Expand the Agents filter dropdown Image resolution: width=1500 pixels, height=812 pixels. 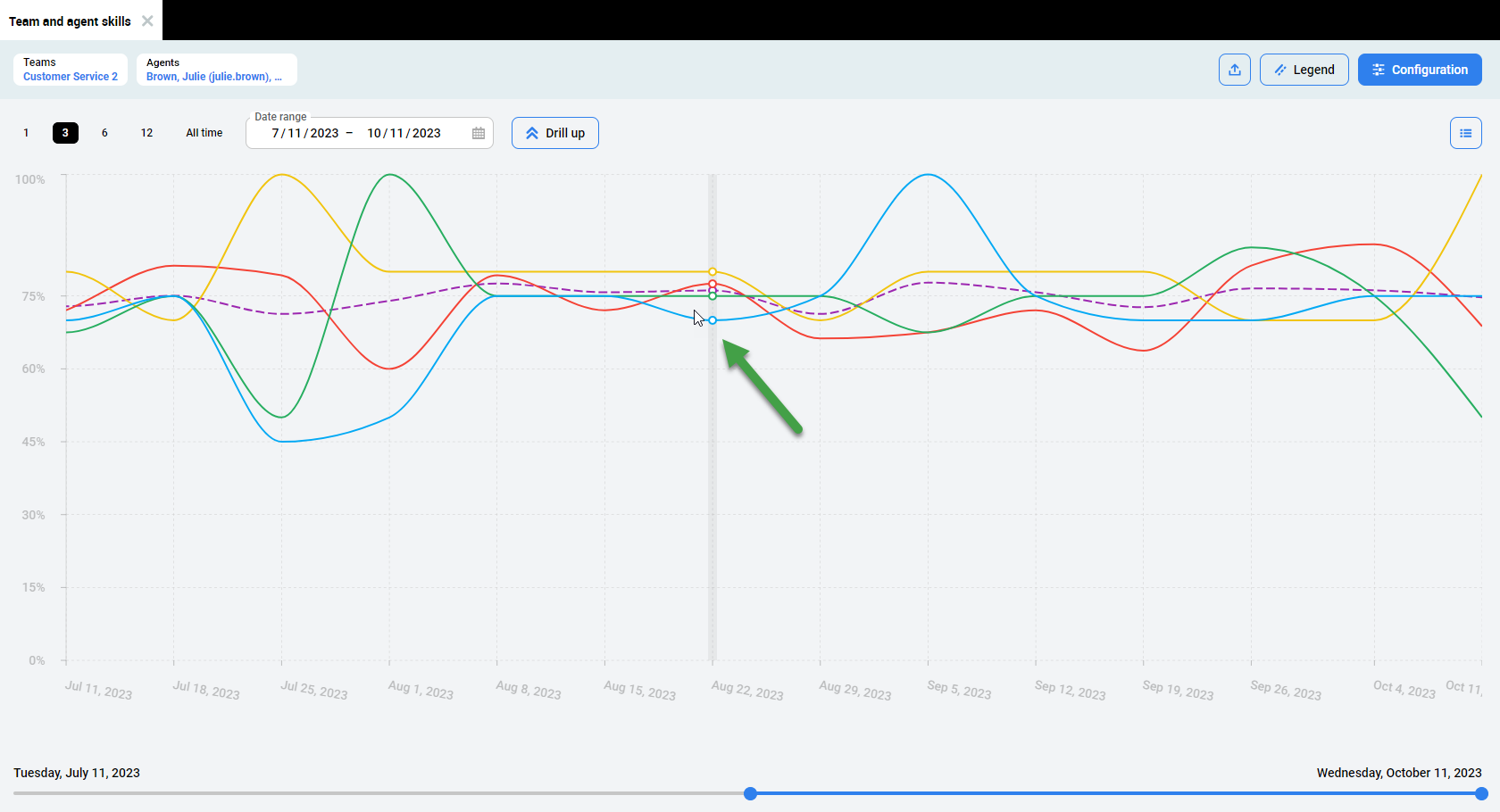[216, 70]
